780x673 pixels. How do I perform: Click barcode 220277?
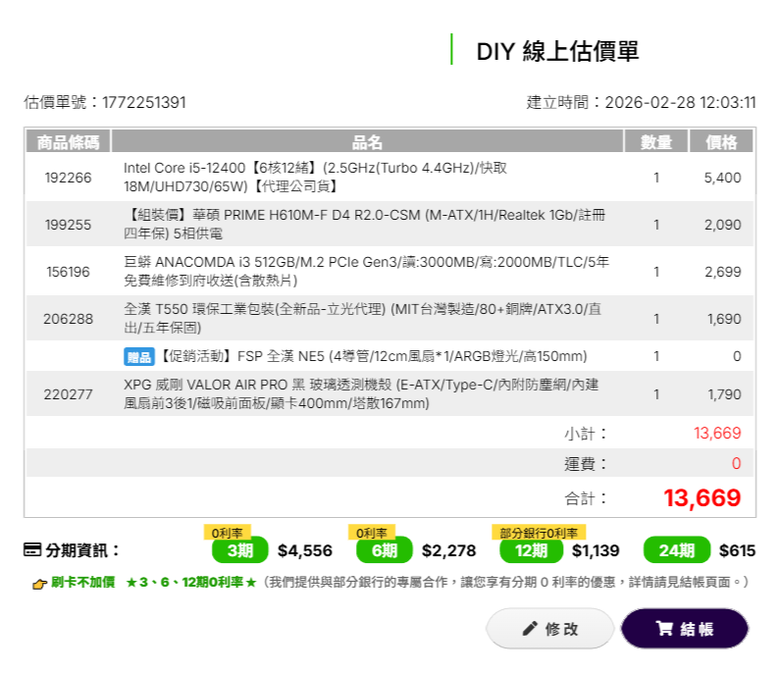pyautogui.click(x=68, y=394)
